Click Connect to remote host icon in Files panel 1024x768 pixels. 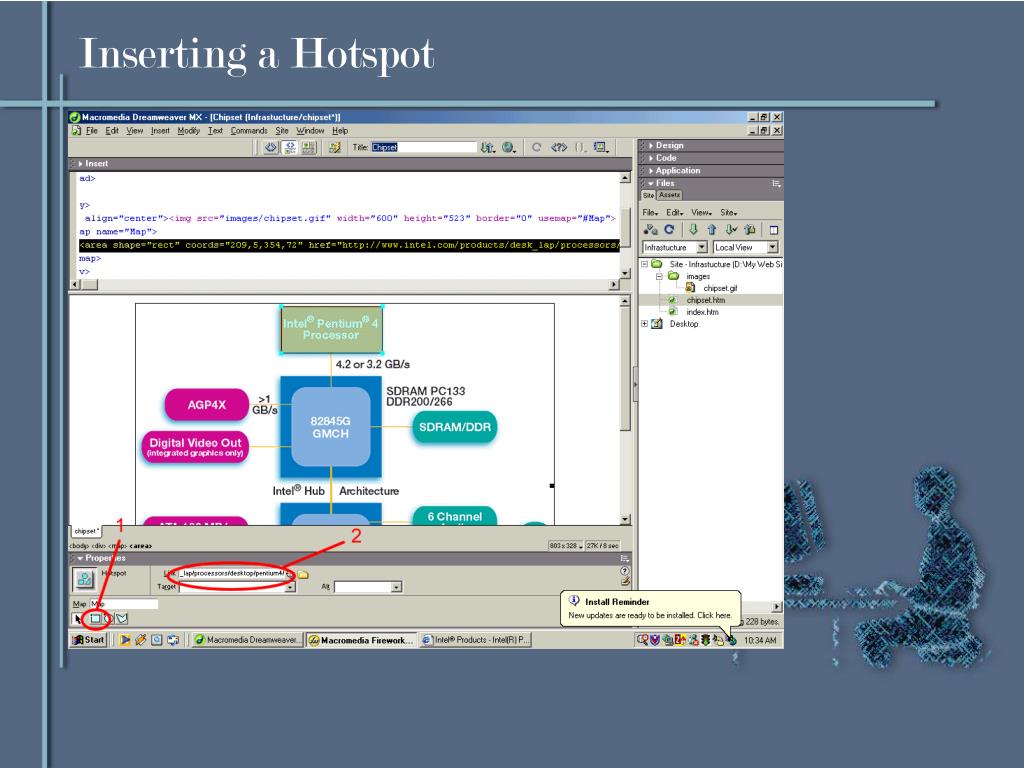click(650, 230)
